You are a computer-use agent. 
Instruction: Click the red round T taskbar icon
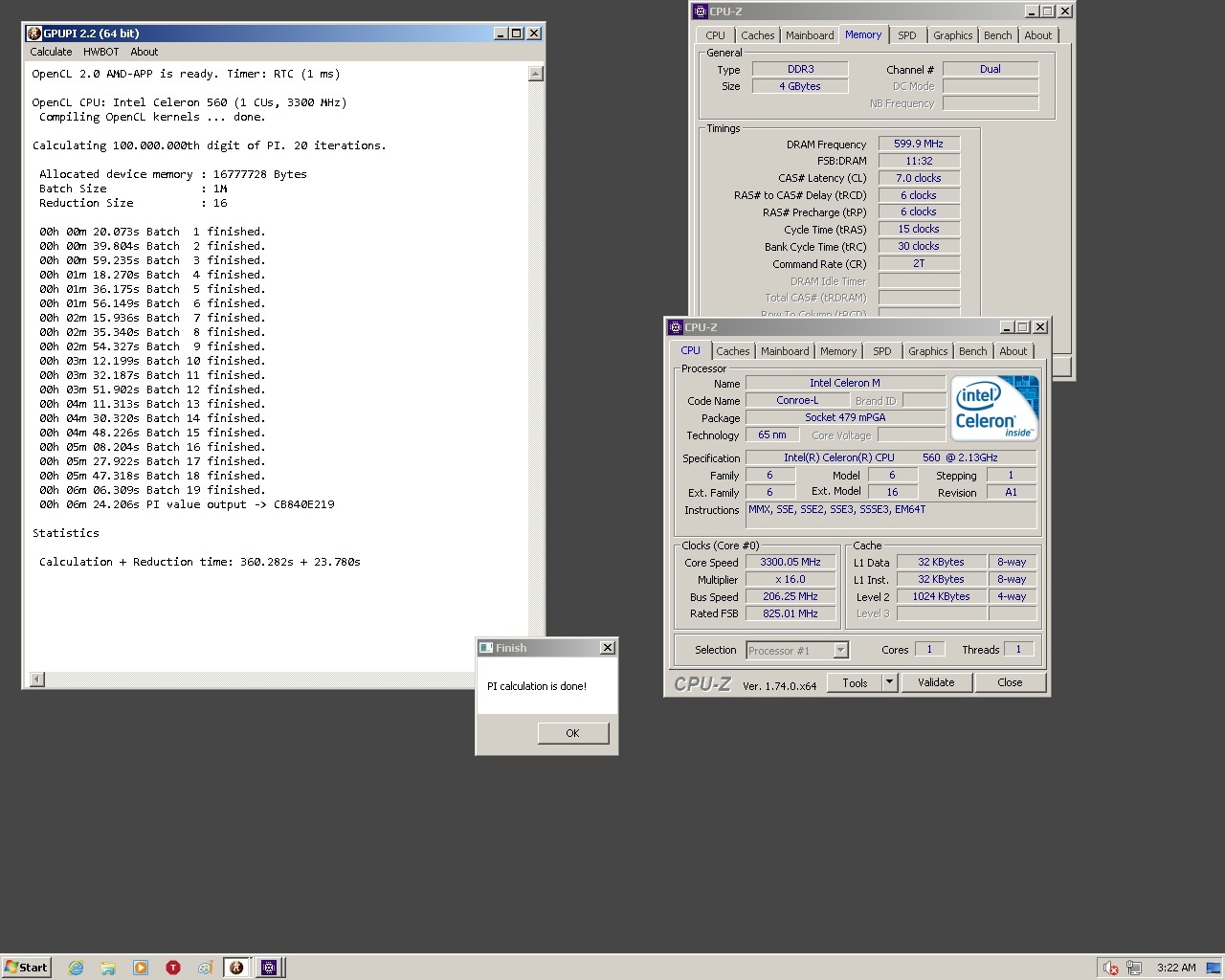coord(173,968)
